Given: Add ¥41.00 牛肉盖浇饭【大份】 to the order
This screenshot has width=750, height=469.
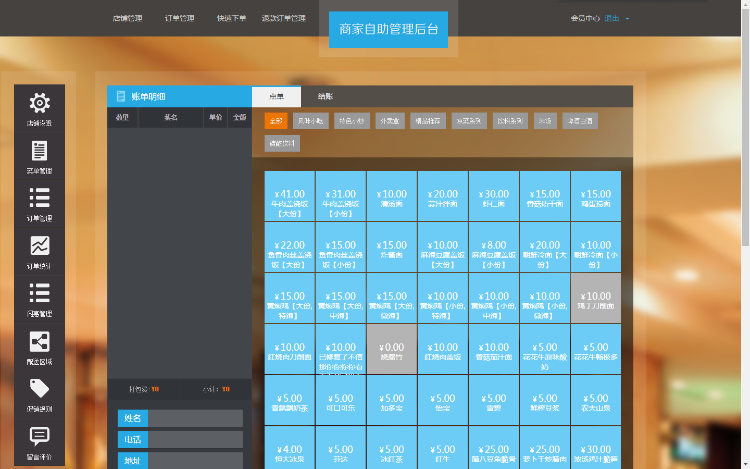Looking at the screenshot, I should pyautogui.click(x=289, y=196).
